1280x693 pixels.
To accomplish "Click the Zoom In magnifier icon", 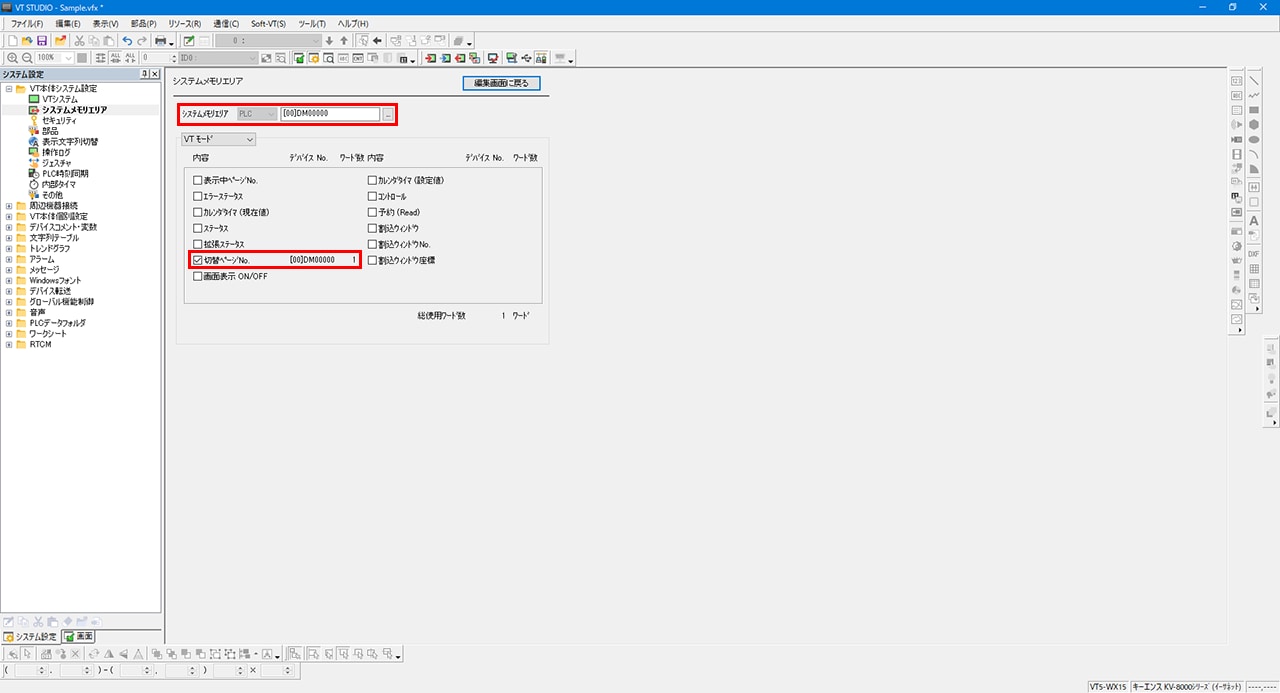I will pos(12,59).
